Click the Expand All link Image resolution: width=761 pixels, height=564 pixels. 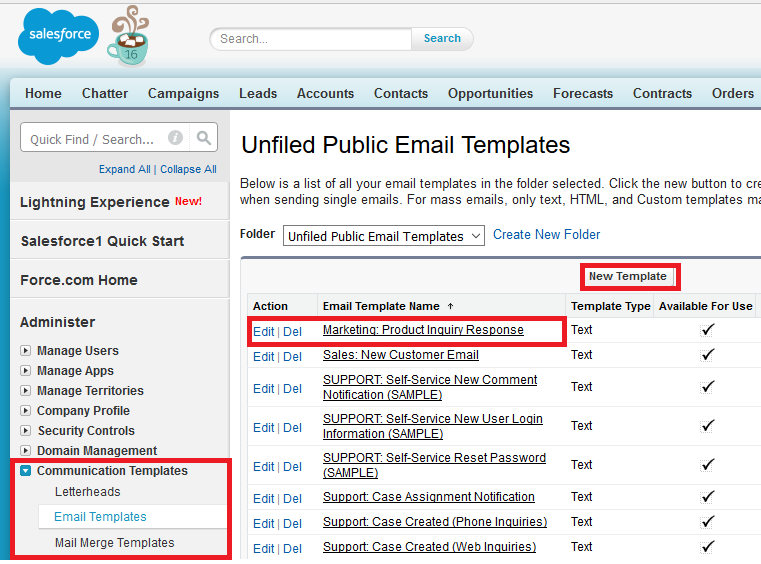pyautogui.click(x=124, y=170)
